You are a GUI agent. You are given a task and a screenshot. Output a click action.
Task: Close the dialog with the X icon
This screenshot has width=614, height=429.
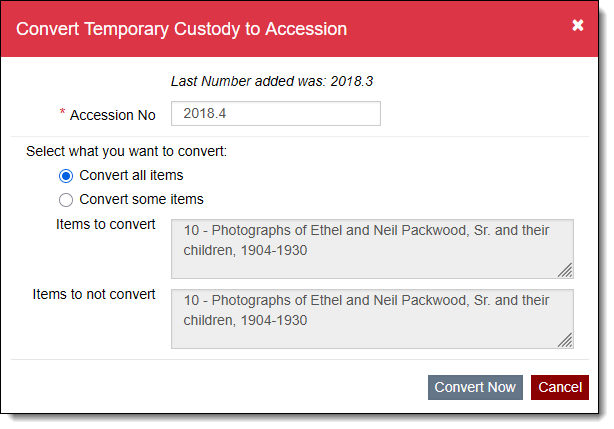pos(578,26)
